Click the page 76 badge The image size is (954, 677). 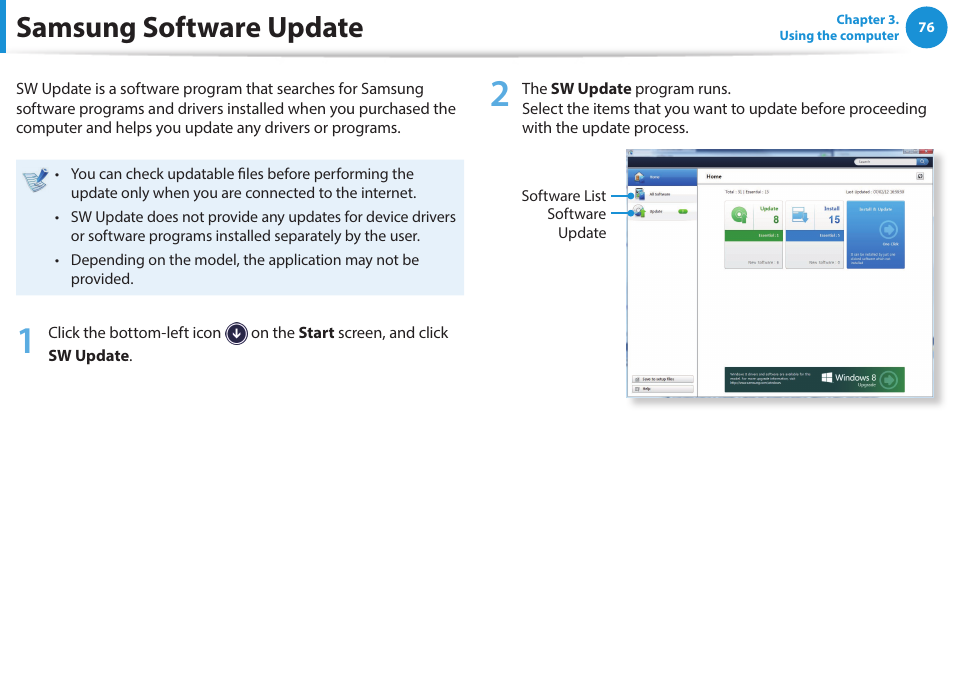tap(926, 27)
